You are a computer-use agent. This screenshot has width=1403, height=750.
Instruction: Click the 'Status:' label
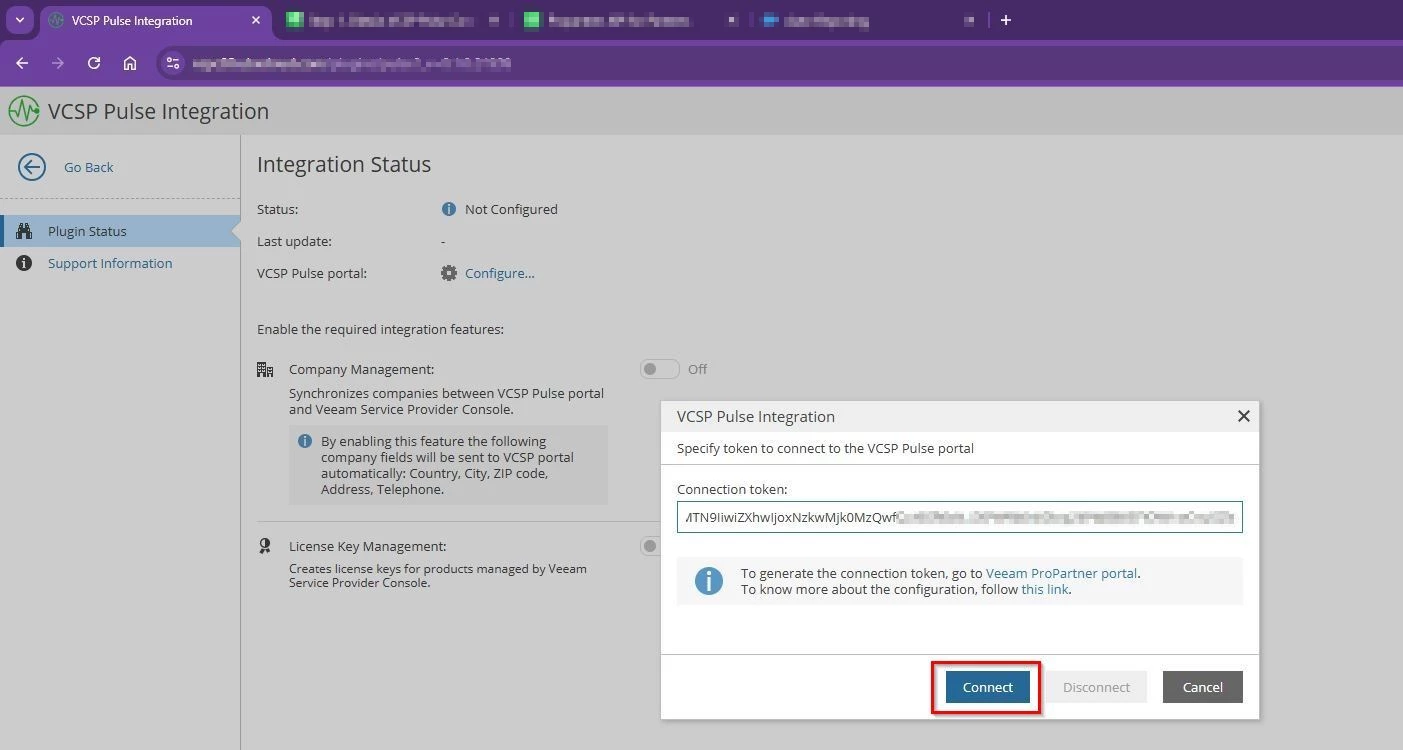tap(277, 209)
